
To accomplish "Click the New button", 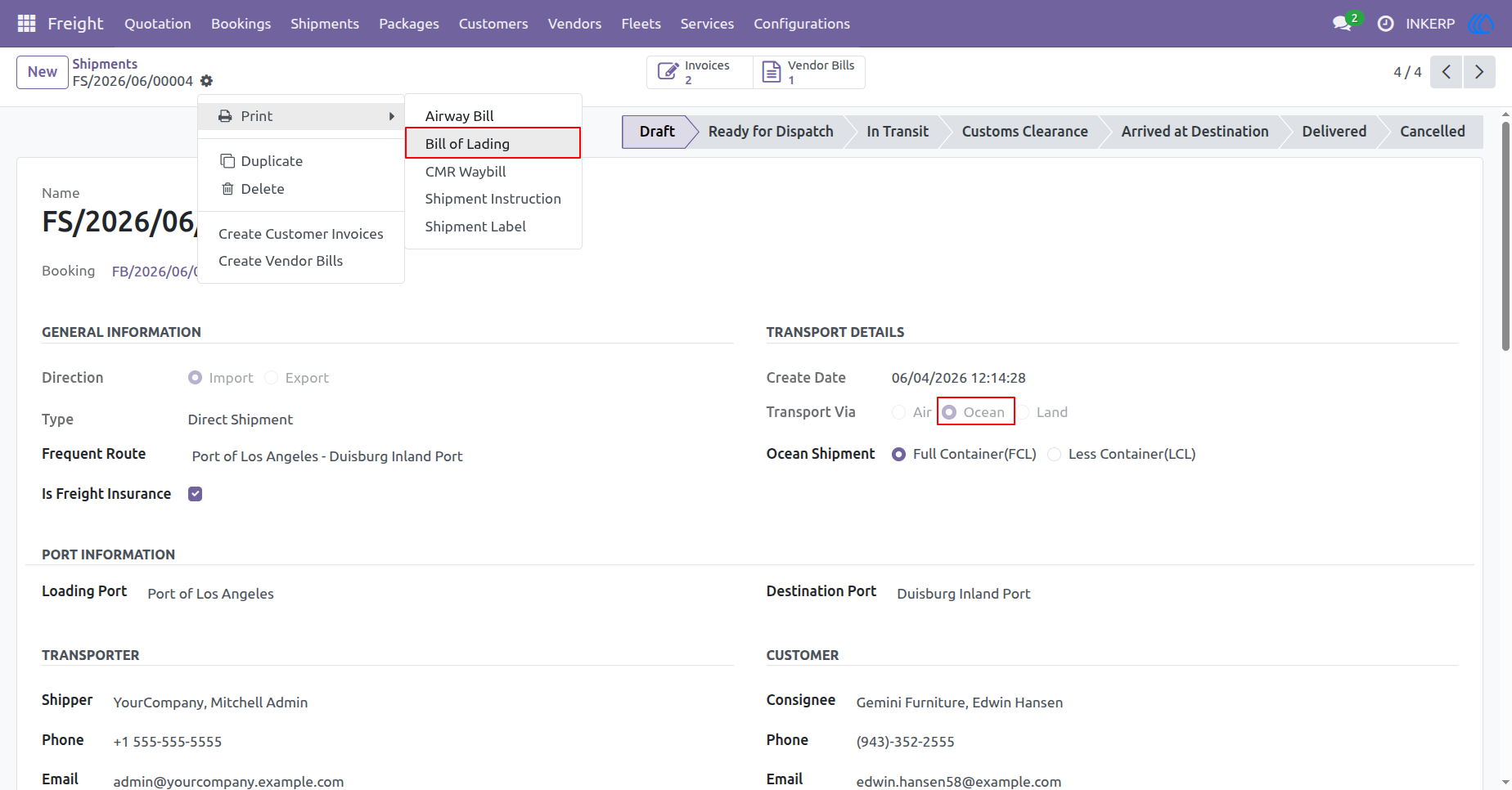I will click(43, 72).
